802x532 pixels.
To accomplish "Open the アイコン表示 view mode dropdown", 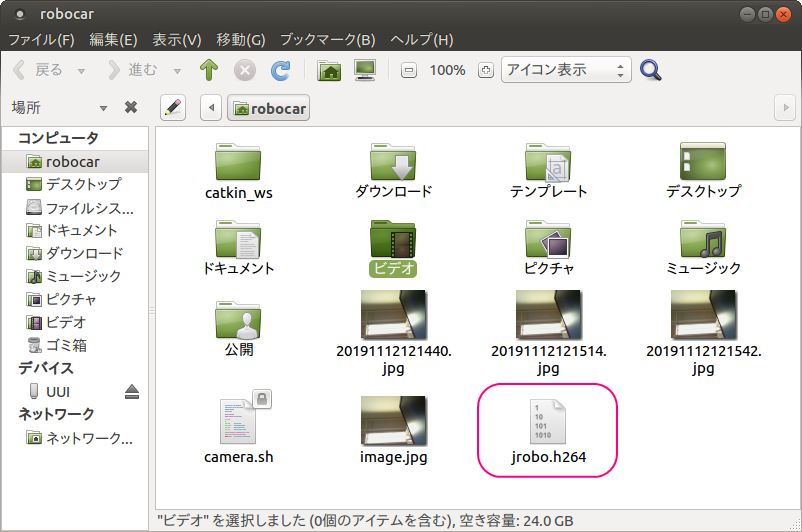I will [566, 70].
